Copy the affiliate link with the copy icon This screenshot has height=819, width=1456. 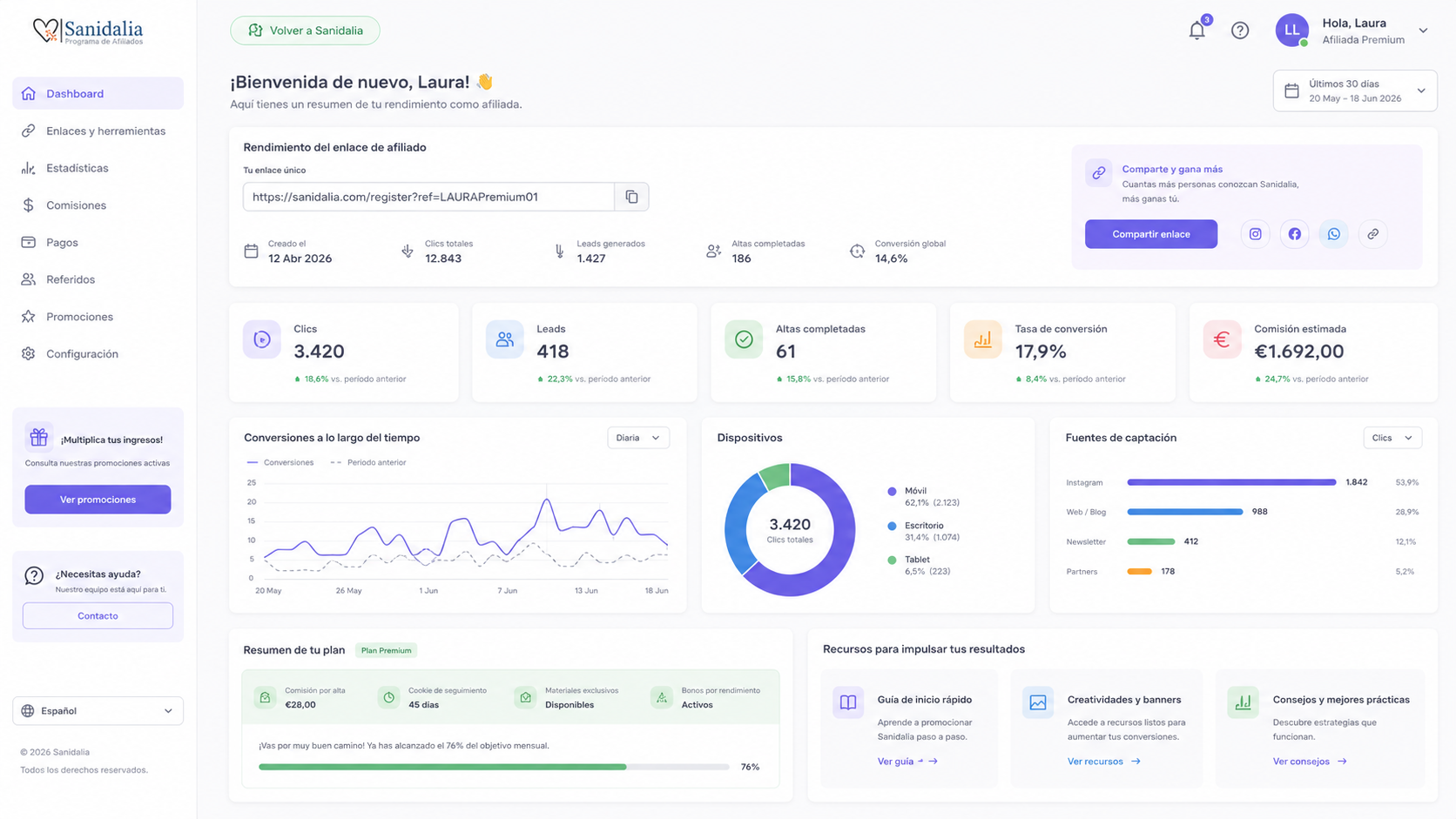[631, 197]
